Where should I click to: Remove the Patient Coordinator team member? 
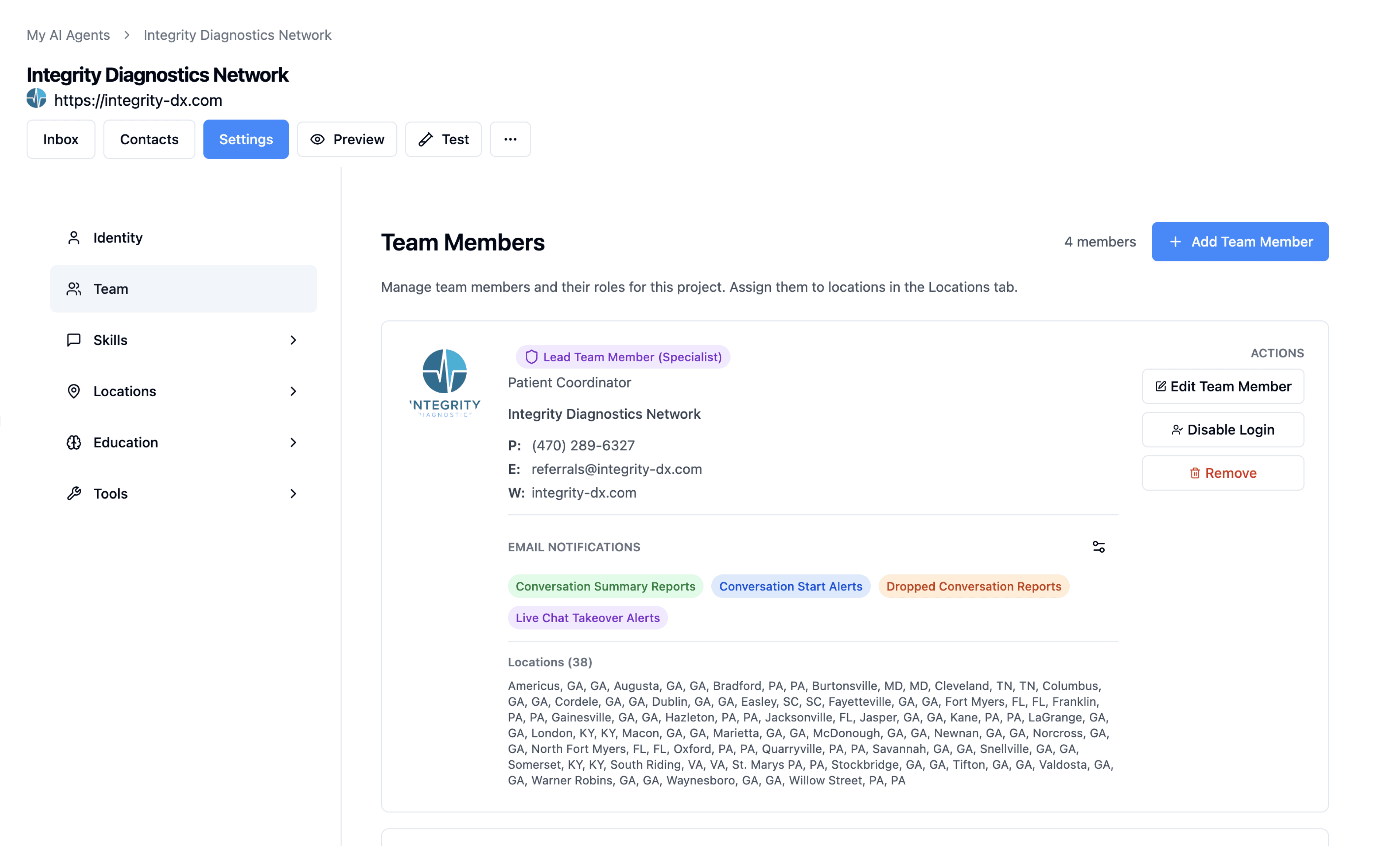[1223, 473]
